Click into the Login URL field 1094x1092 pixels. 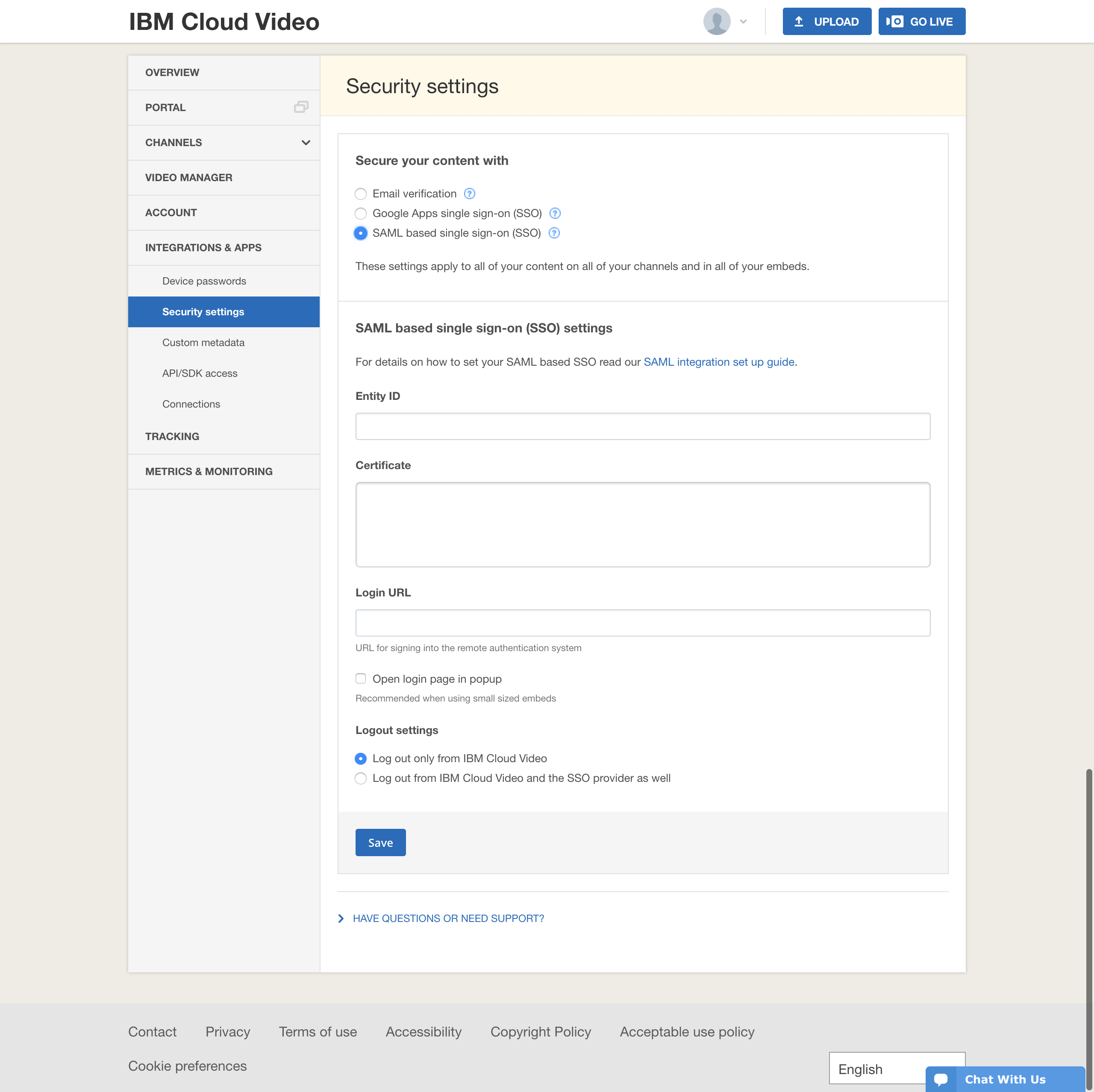[x=643, y=623]
